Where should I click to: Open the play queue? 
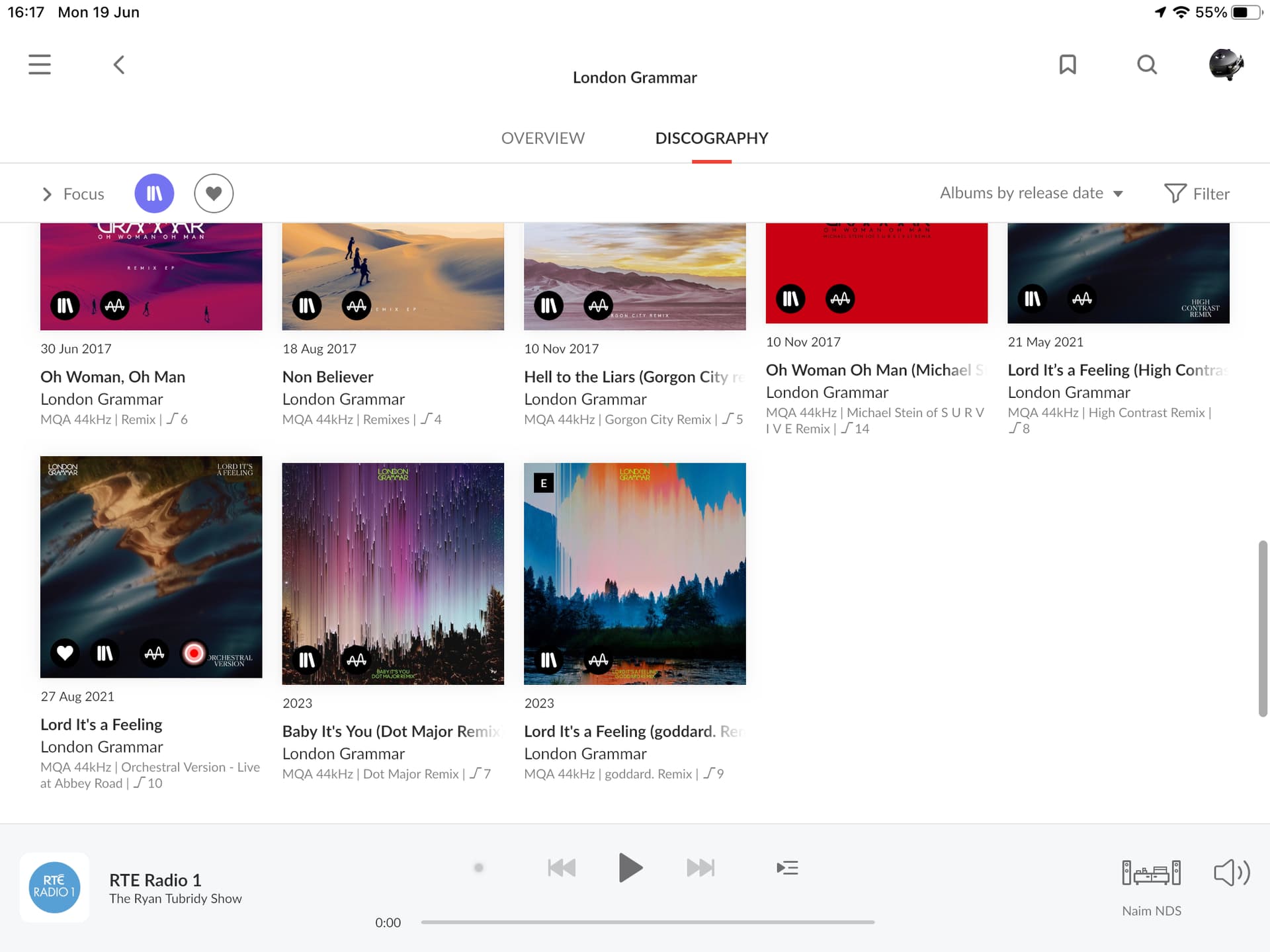(787, 867)
